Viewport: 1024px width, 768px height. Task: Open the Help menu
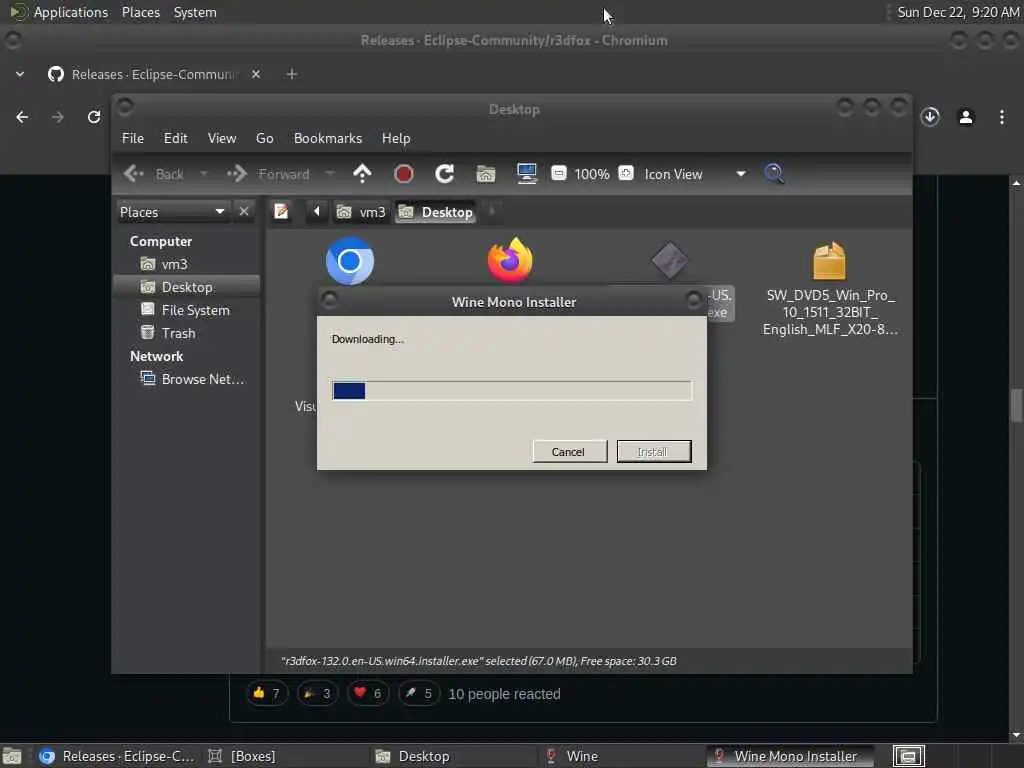396,138
